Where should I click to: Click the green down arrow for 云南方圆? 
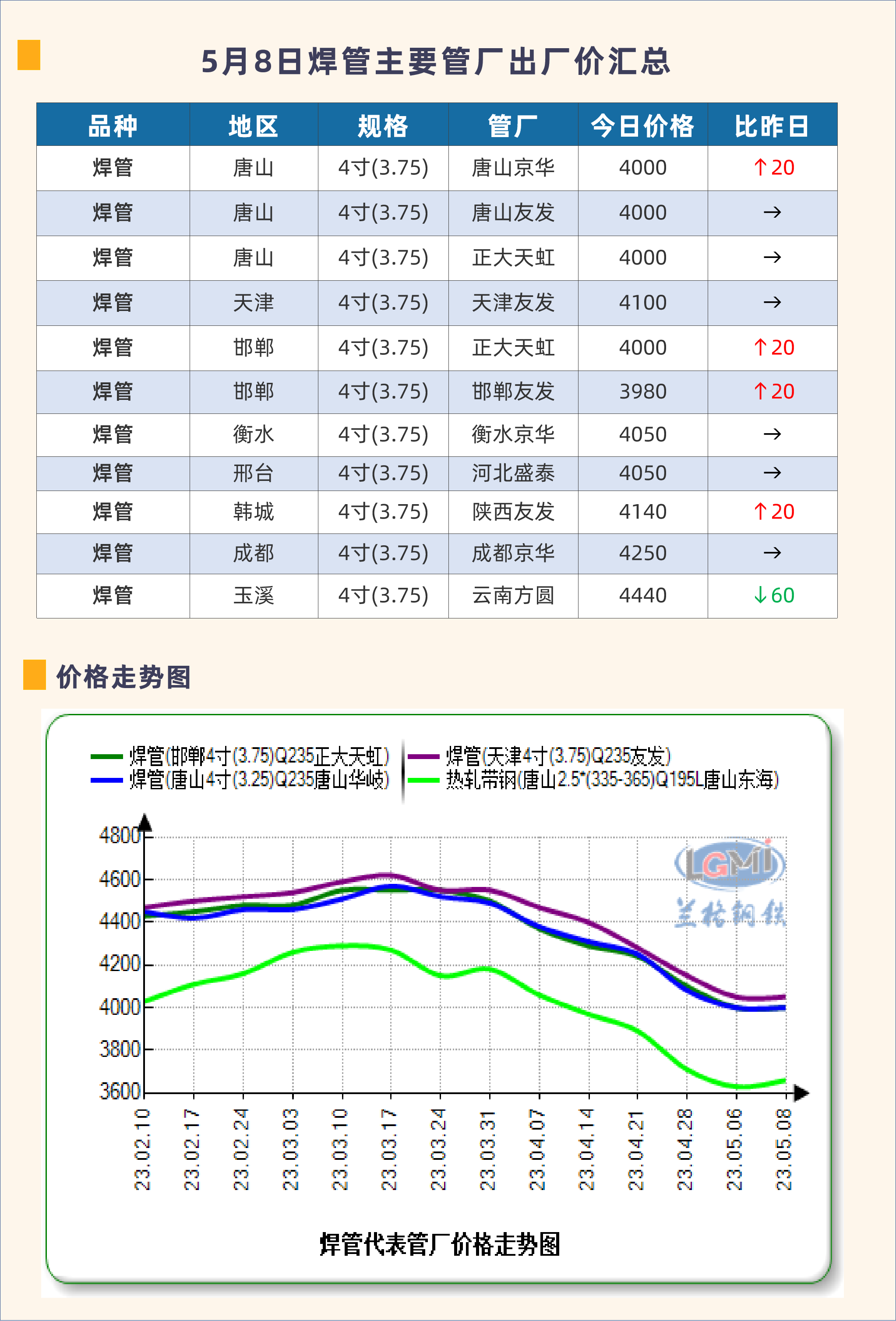[x=760, y=595]
